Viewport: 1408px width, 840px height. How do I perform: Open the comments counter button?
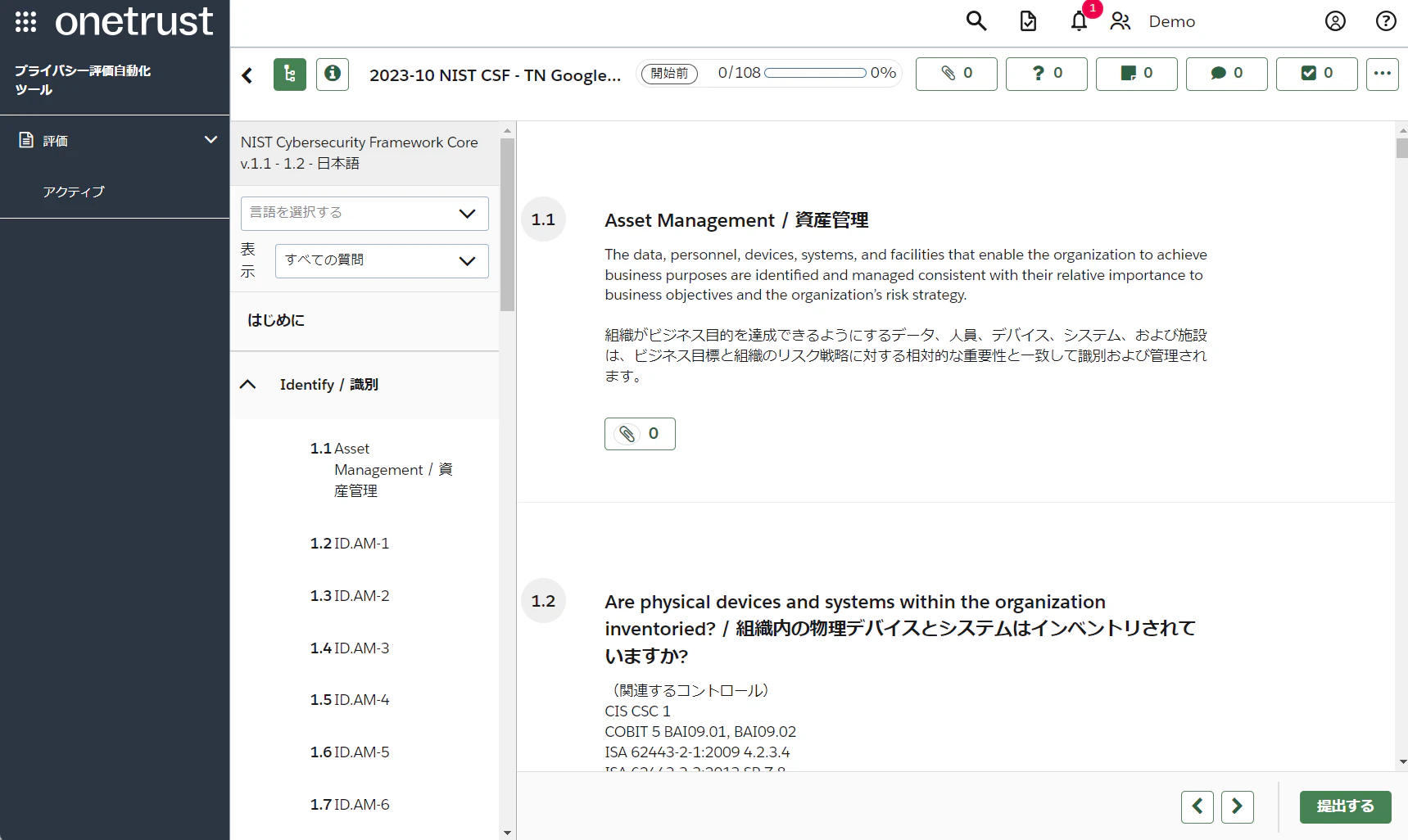point(1227,74)
